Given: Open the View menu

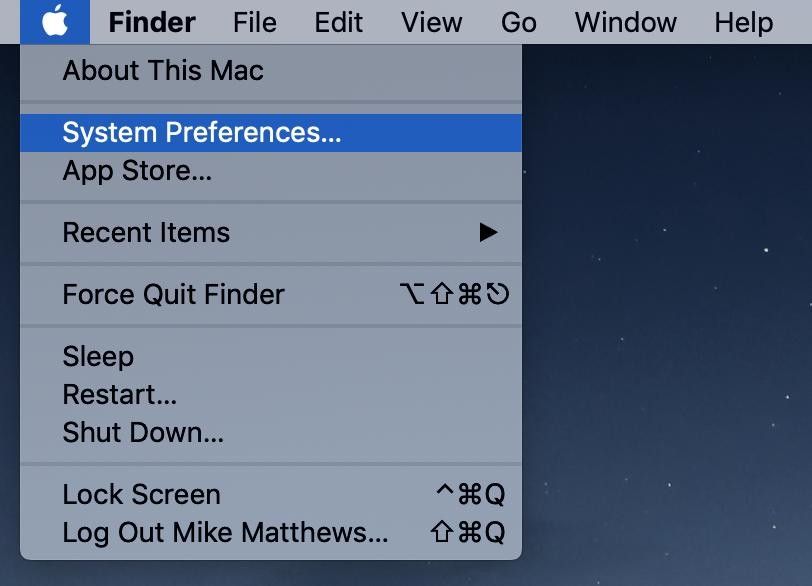Looking at the screenshot, I should point(431,22).
